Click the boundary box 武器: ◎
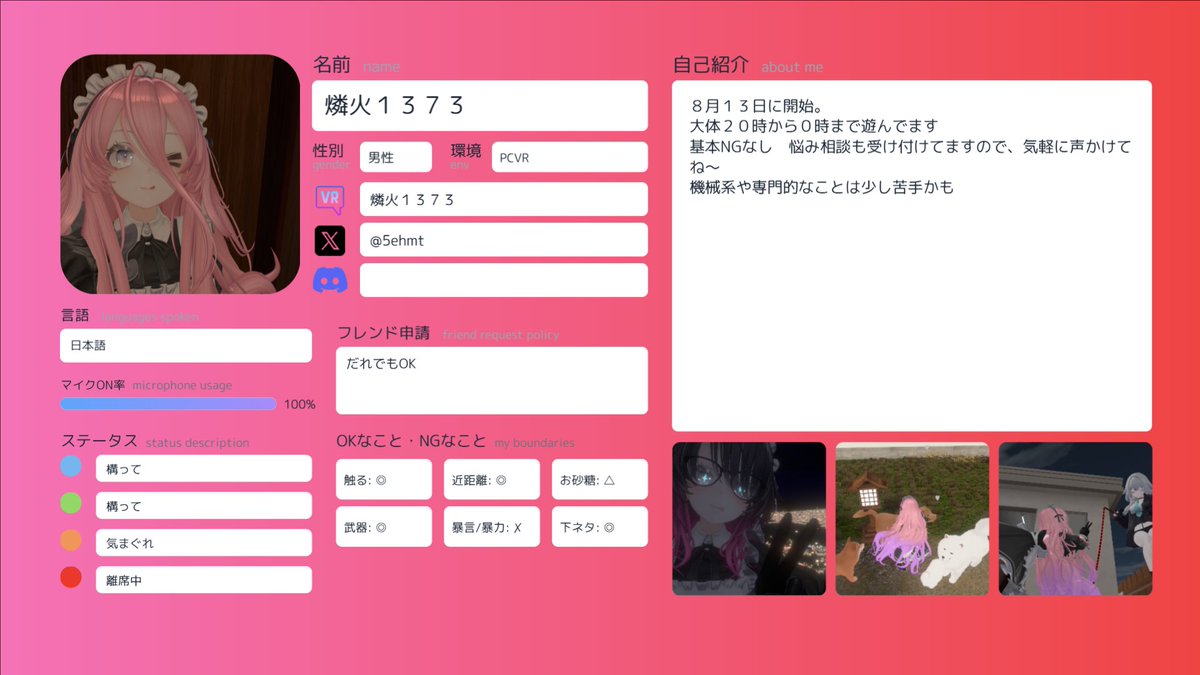The height and width of the screenshot is (675, 1200). point(384,527)
